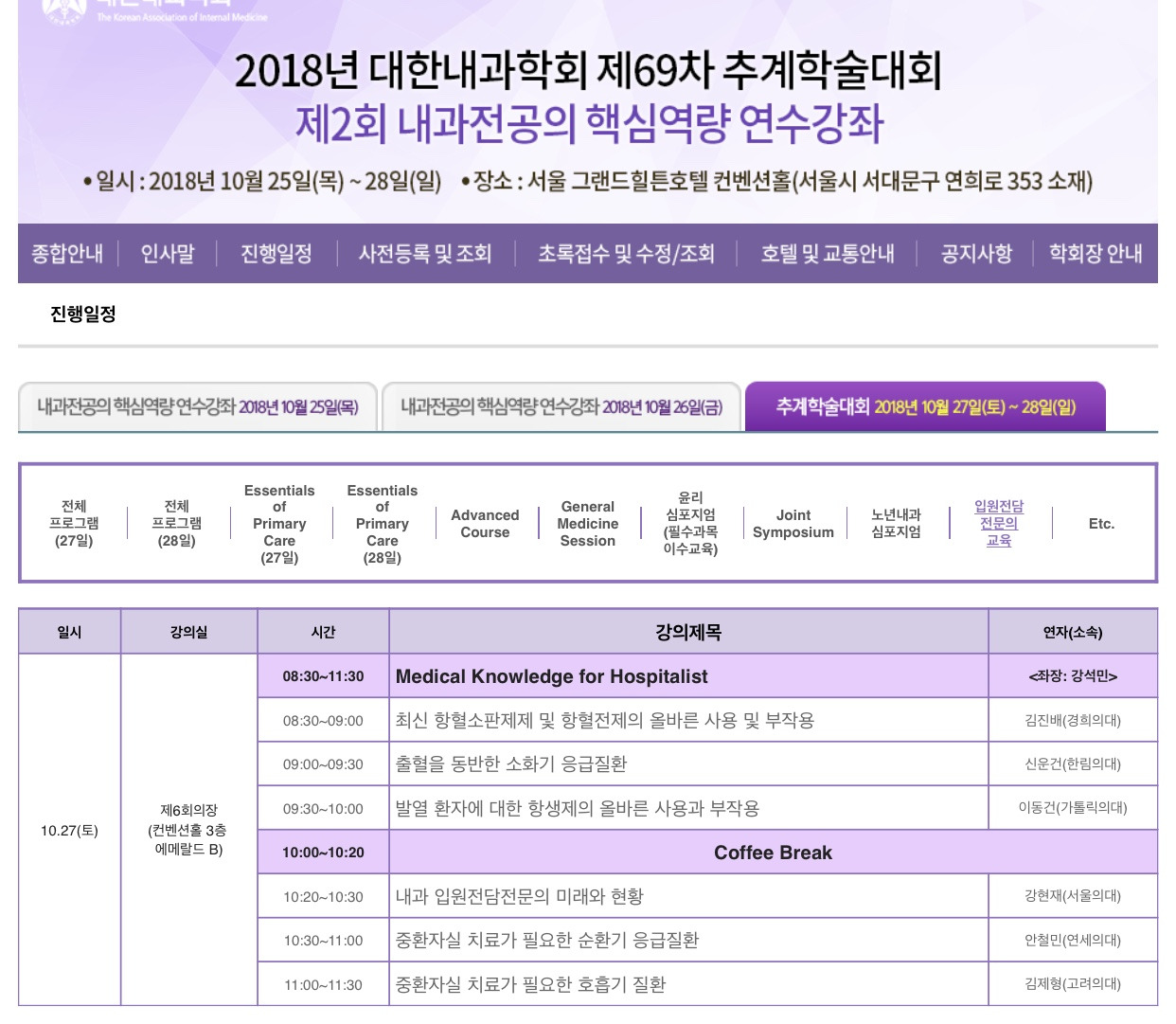
Task: Click the 일시 column header
Action: [69, 632]
